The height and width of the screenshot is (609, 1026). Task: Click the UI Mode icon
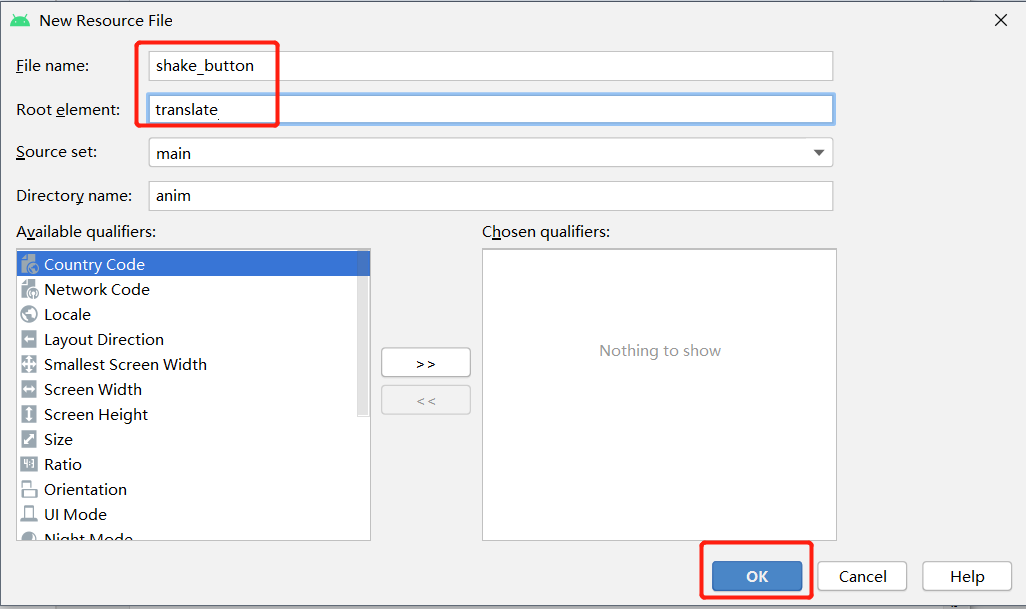coord(29,514)
